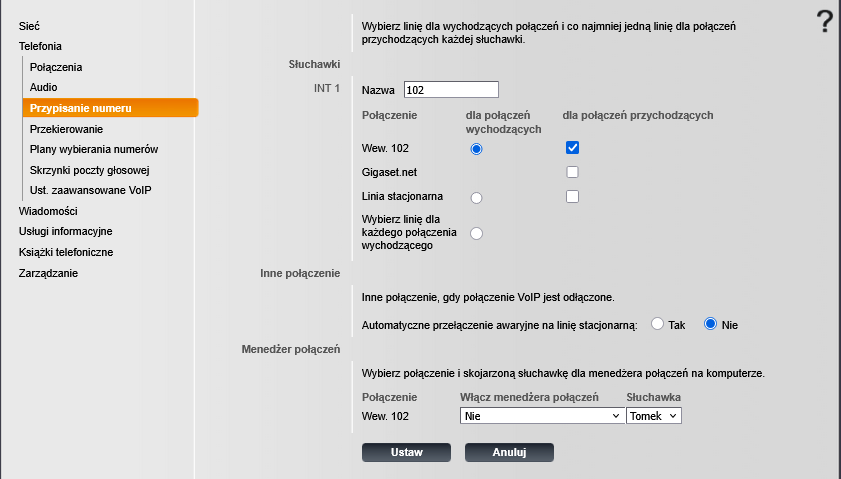Select Nie for automatic emergency switching
The width and height of the screenshot is (841, 479).
coord(712,324)
